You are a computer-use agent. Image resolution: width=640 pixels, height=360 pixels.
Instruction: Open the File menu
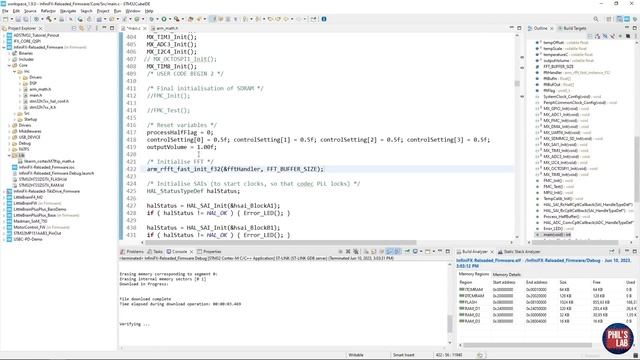5,11
